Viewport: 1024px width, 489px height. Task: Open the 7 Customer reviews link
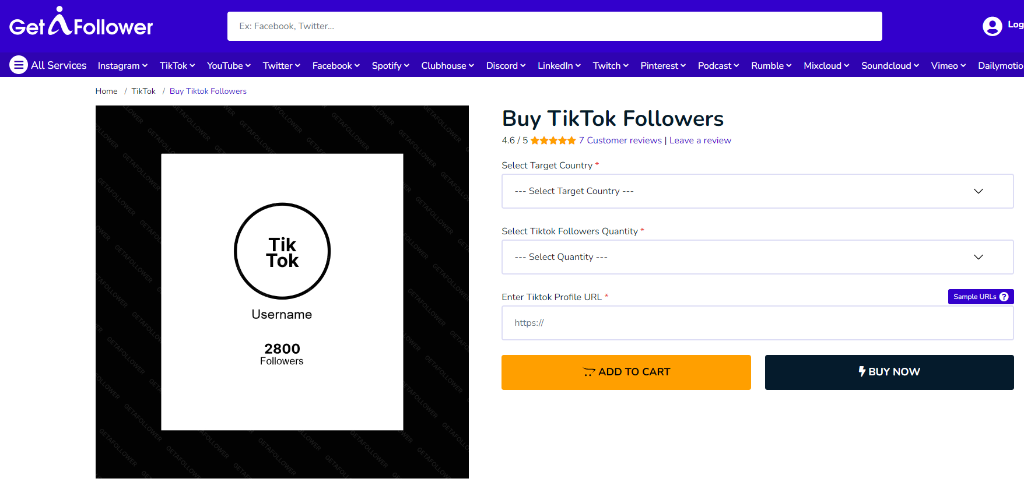(620, 140)
